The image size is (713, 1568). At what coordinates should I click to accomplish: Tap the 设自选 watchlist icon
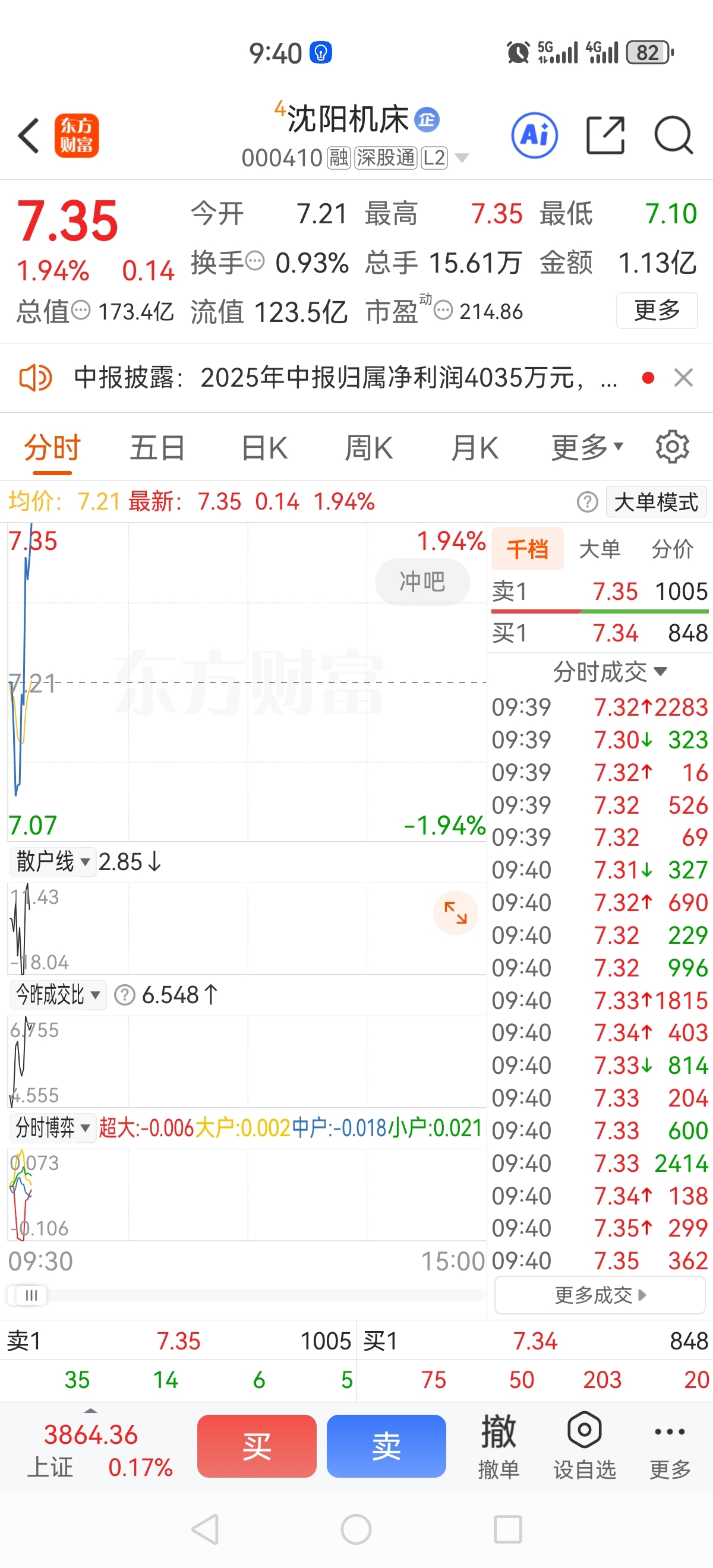click(x=585, y=1446)
